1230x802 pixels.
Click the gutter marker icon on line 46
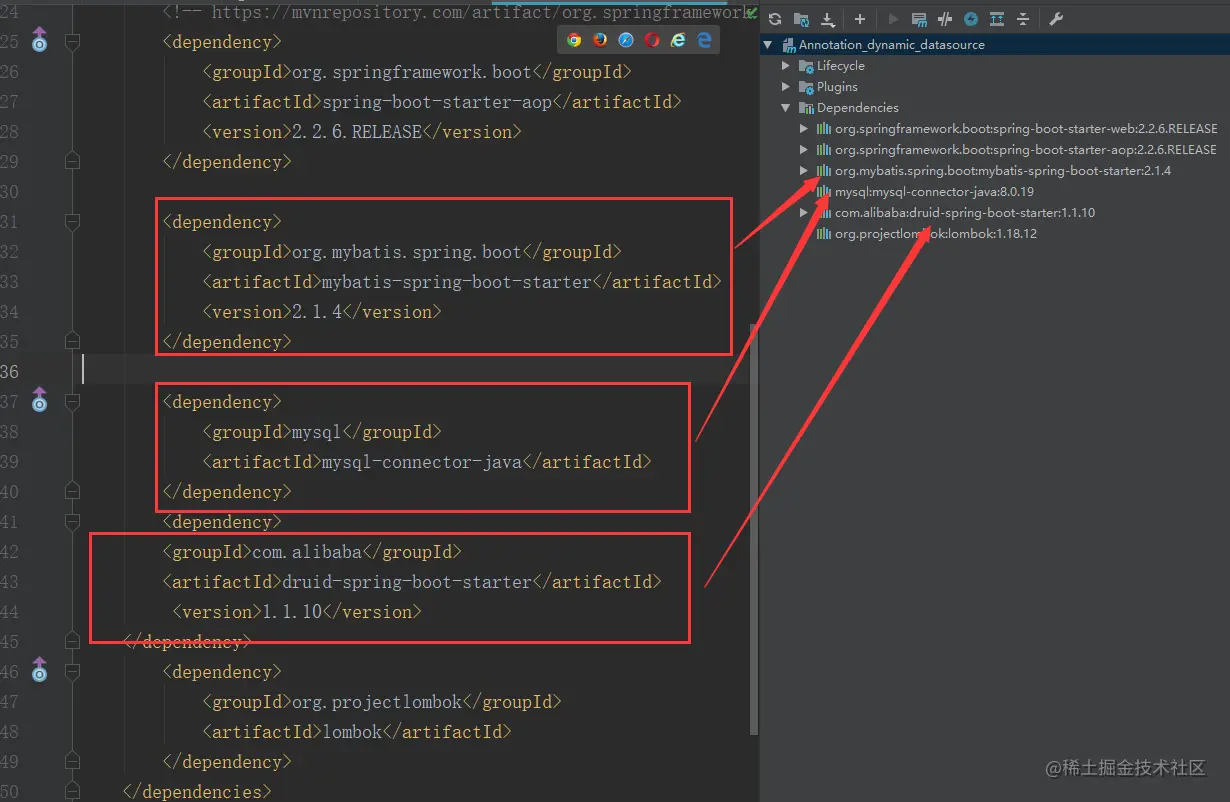tap(39, 670)
